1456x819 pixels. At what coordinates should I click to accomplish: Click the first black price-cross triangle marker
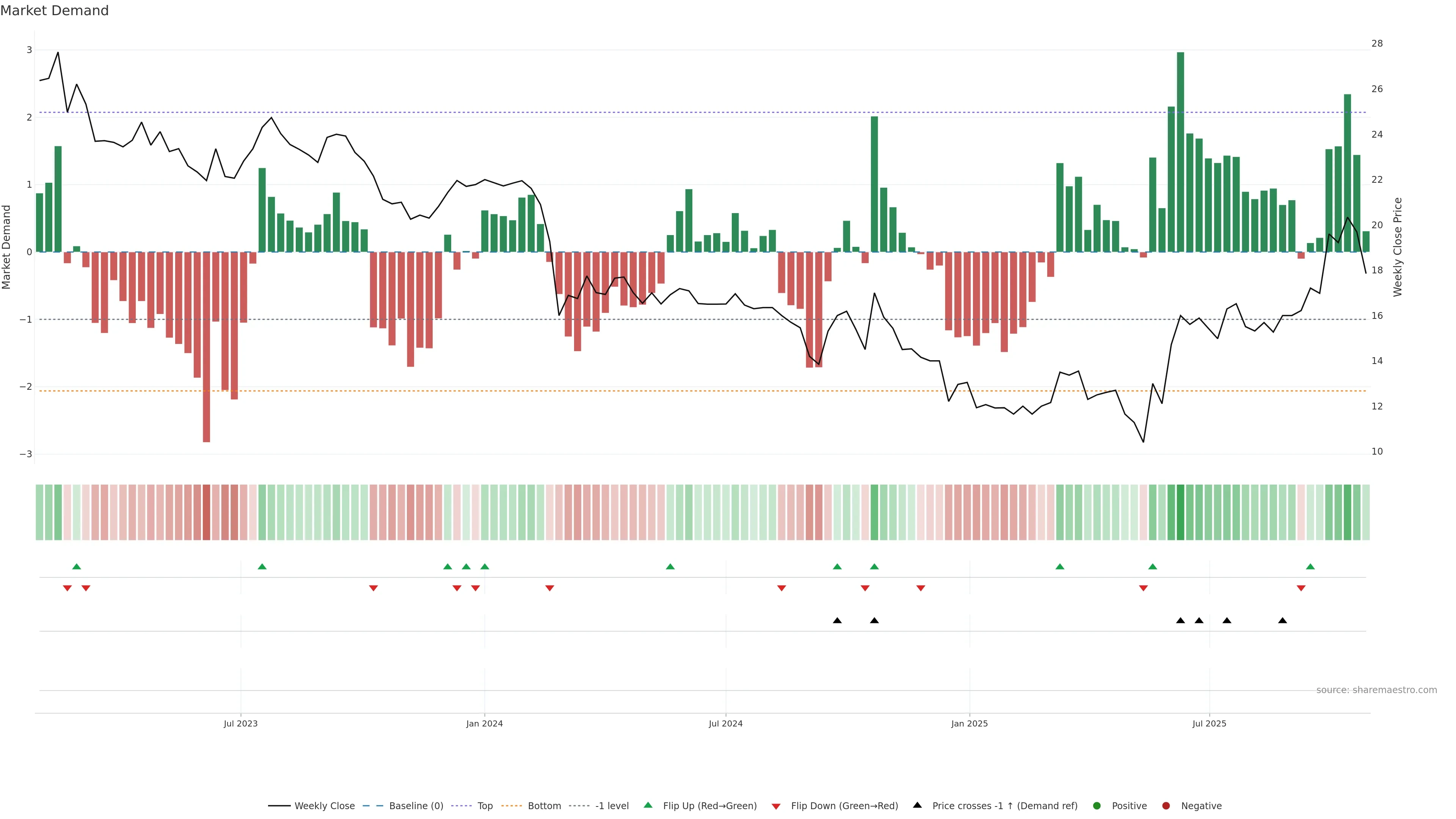(x=837, y=621)
